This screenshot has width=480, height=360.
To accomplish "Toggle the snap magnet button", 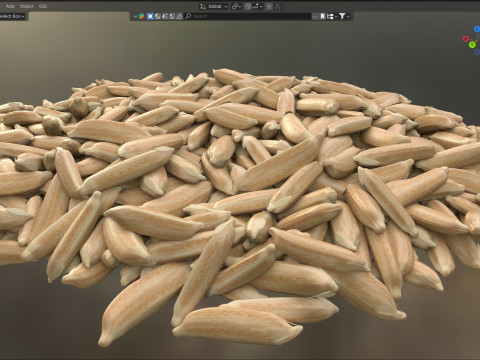I will (247, 6).
